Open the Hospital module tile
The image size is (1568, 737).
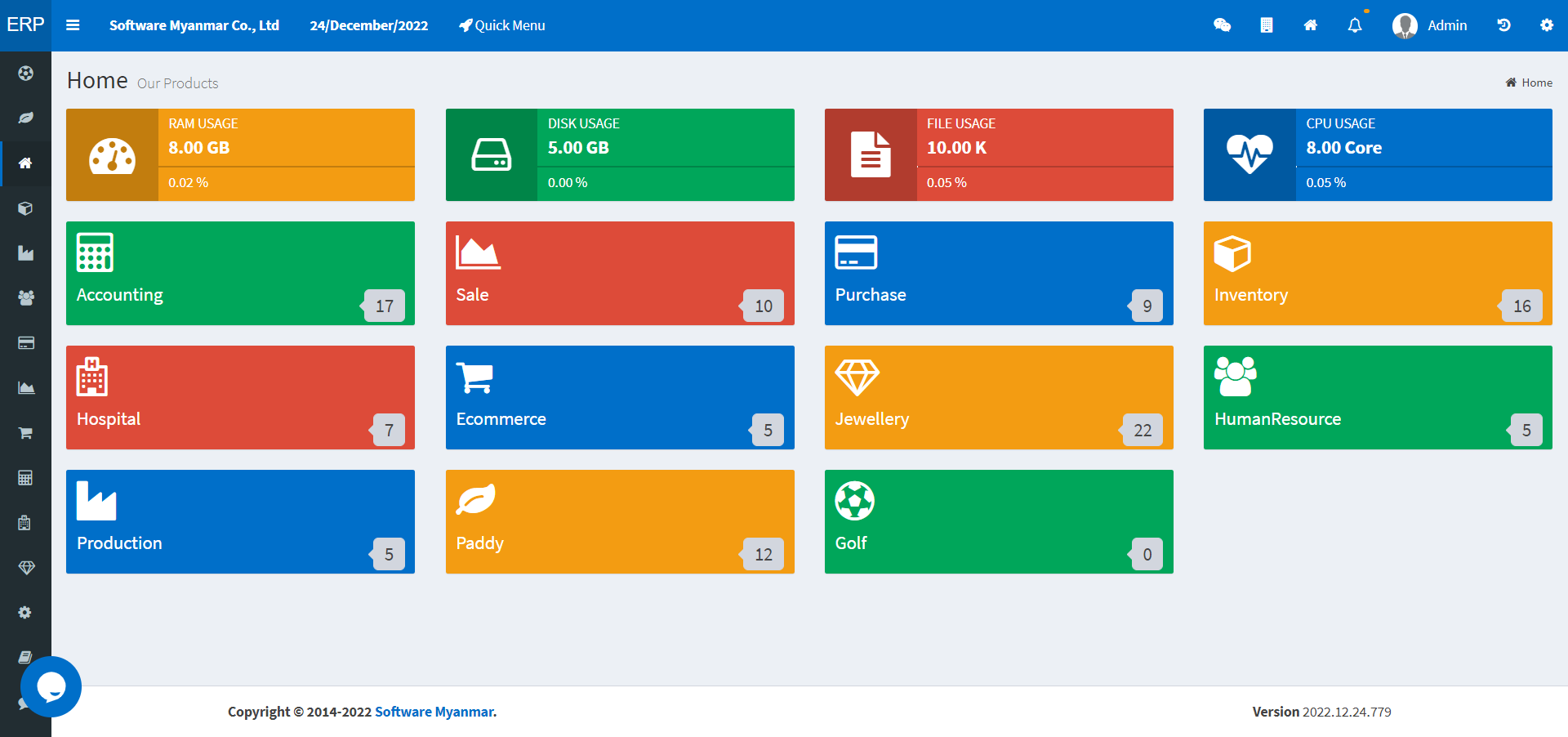click(240, 397)
